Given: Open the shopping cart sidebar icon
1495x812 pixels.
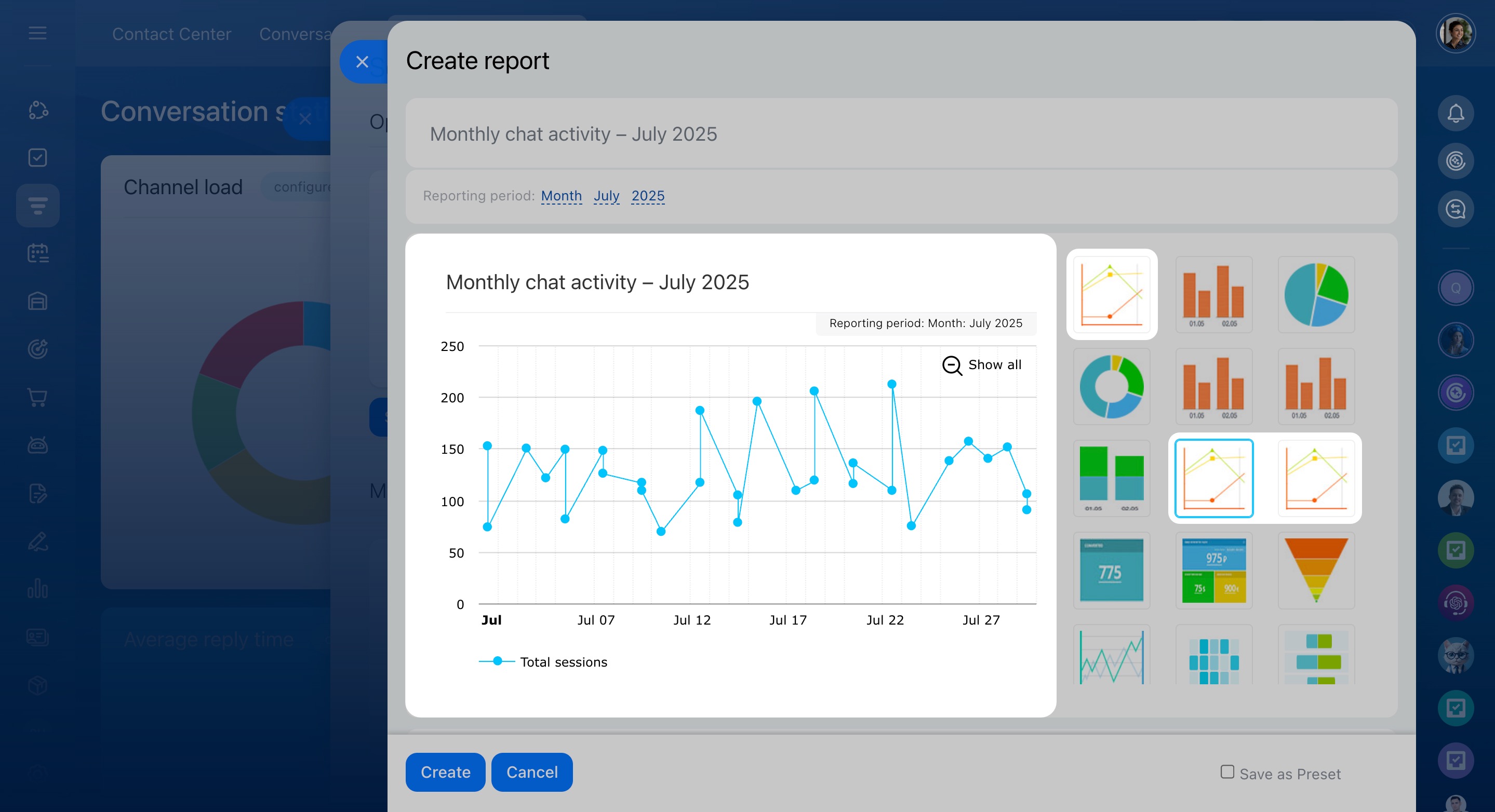Looking at the screenshot, I should [37, 397].
